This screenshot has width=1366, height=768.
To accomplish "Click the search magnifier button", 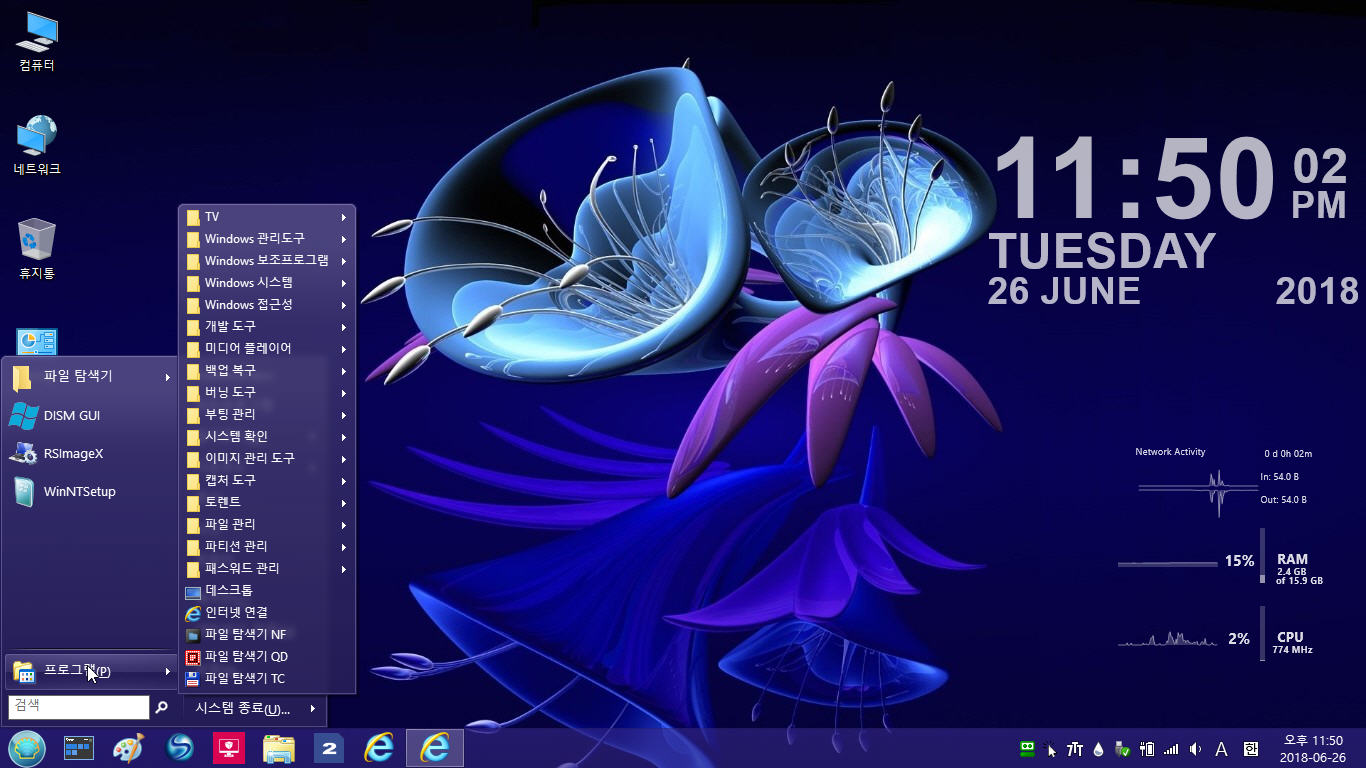I will pyautogui.click(x=161, y=707).
